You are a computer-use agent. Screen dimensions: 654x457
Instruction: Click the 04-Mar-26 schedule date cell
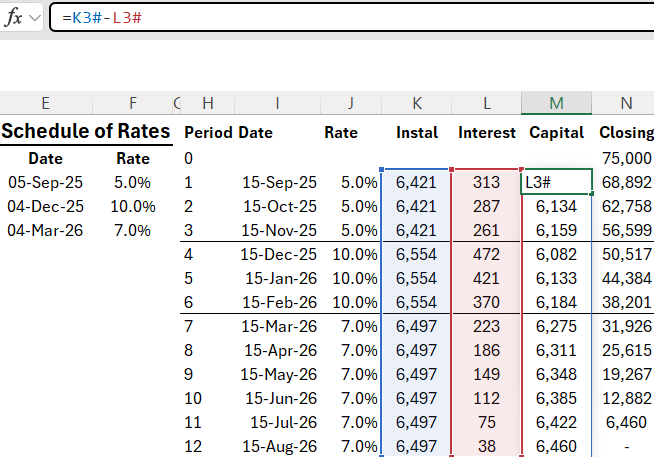click(x=45, y=231)
